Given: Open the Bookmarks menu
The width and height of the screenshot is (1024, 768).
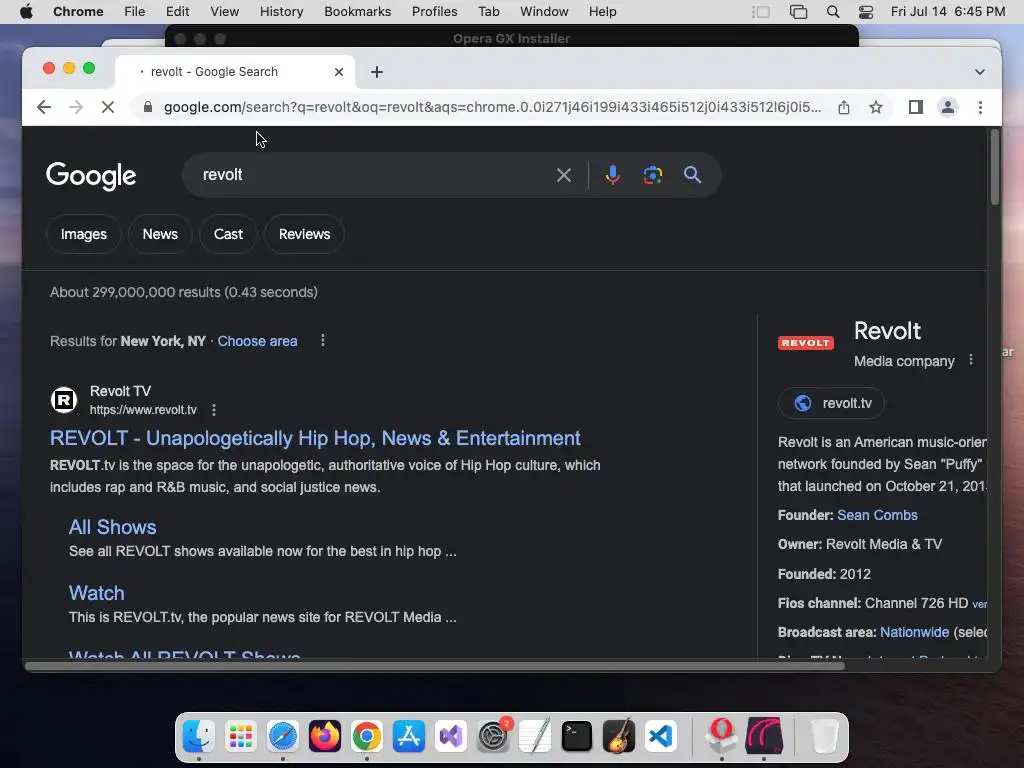Looking at the screenshot, I should 358,12.
